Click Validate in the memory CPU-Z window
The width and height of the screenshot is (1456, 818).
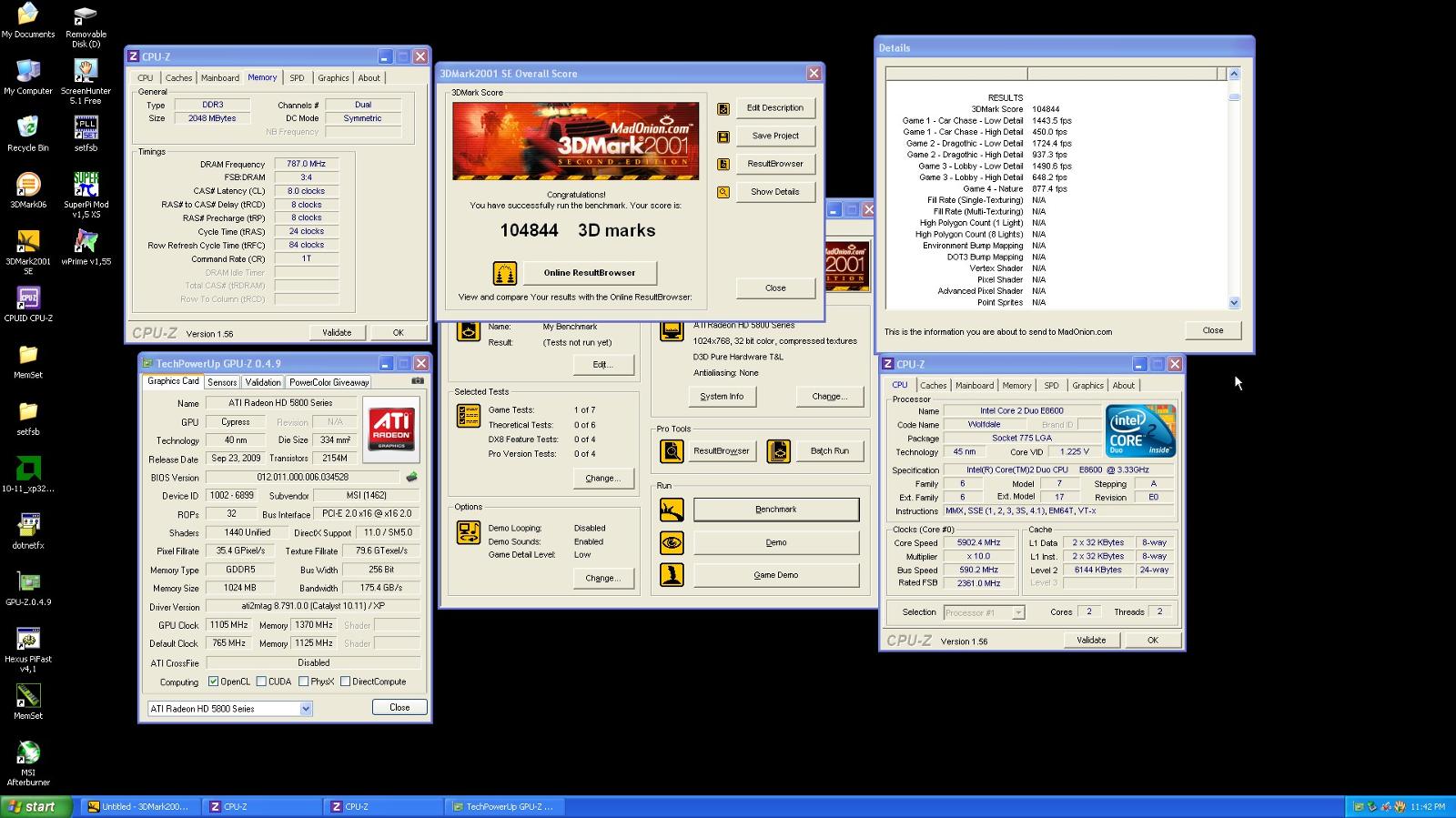coord(337,333)
